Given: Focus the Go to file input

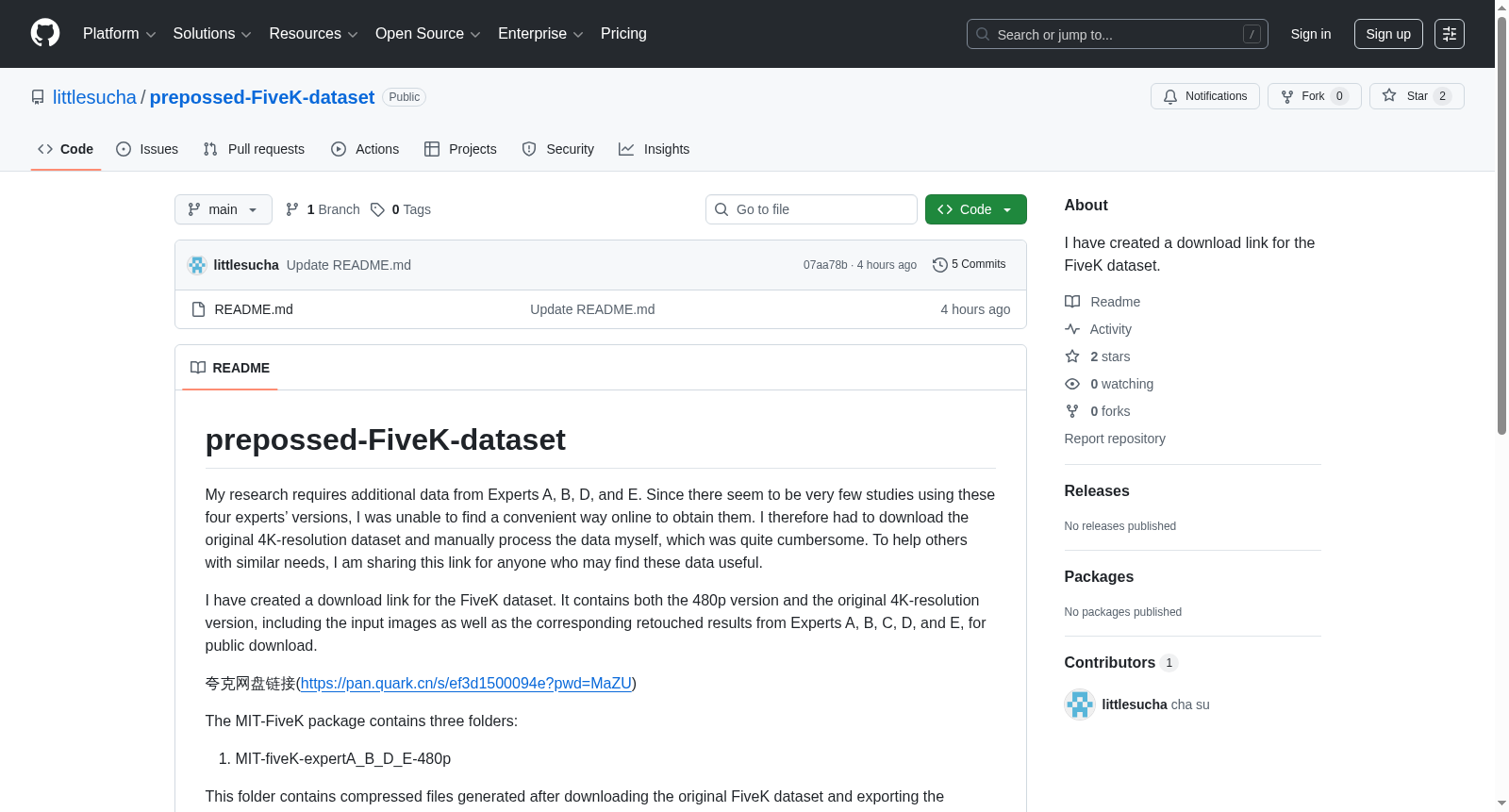Looking at the screenshot, I should (811, 209).
